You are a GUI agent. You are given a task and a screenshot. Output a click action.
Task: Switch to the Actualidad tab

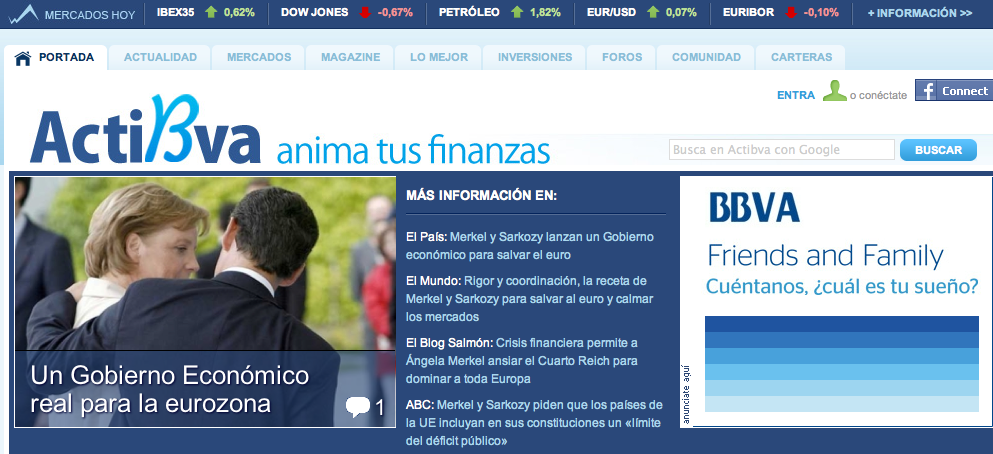tap(160, 58)
